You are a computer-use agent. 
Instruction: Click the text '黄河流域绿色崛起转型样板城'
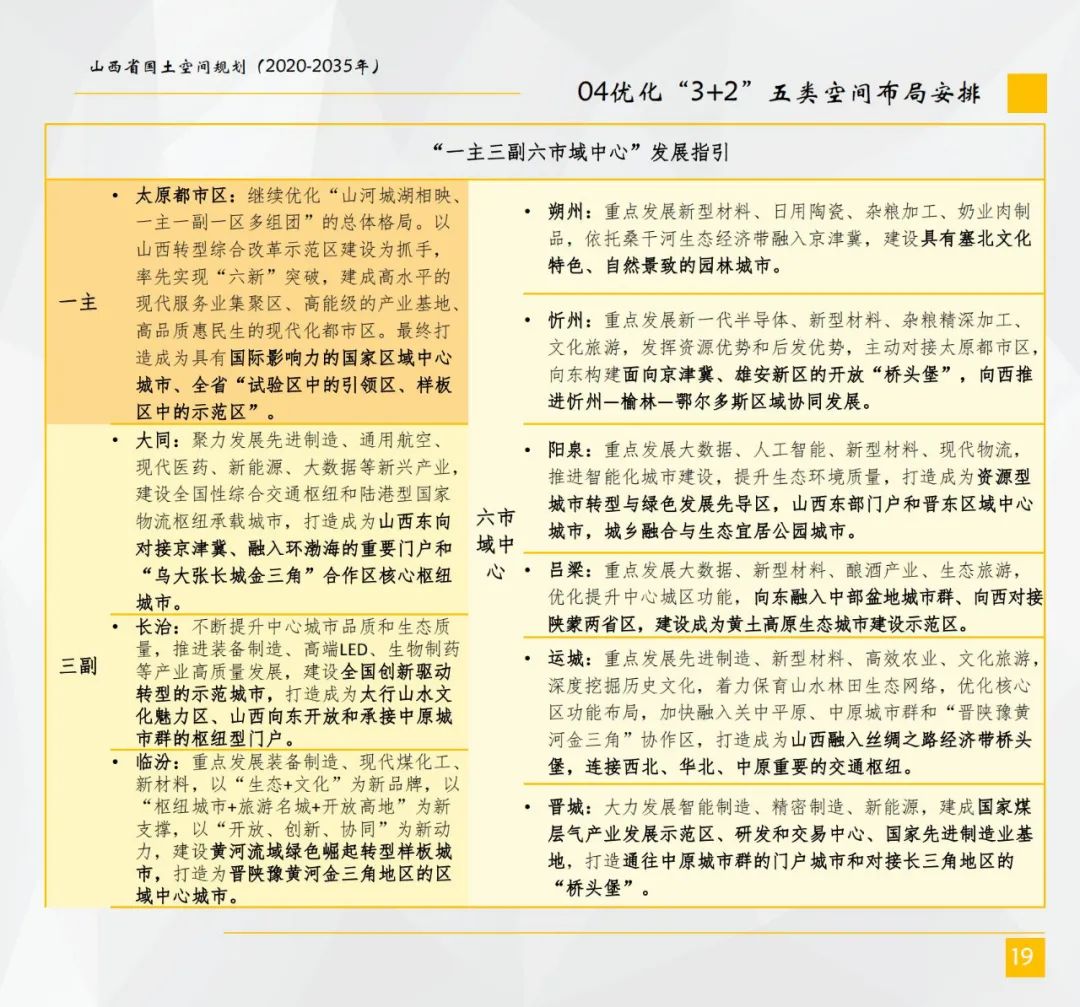[x=331, y=851]
